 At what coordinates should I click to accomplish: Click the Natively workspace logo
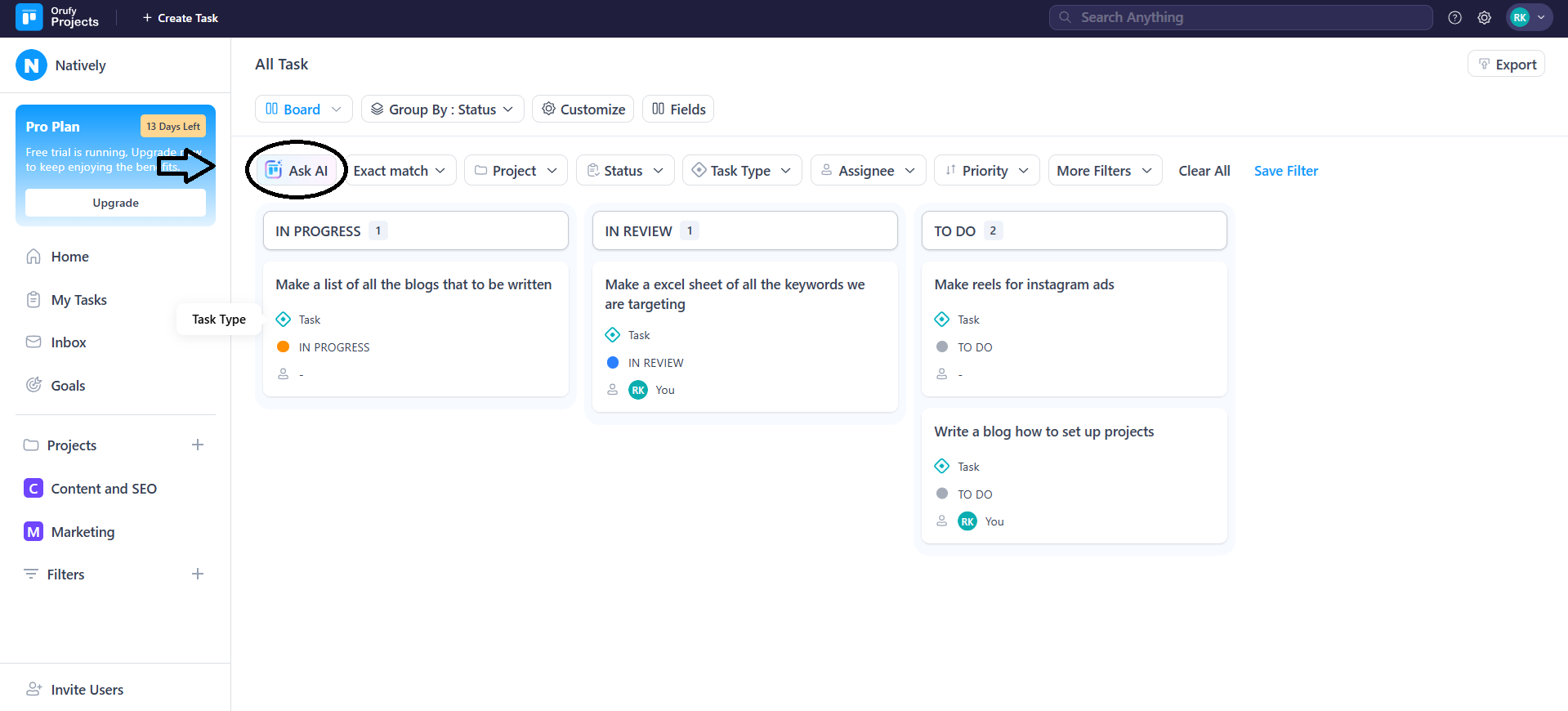(x=31, y=65)
